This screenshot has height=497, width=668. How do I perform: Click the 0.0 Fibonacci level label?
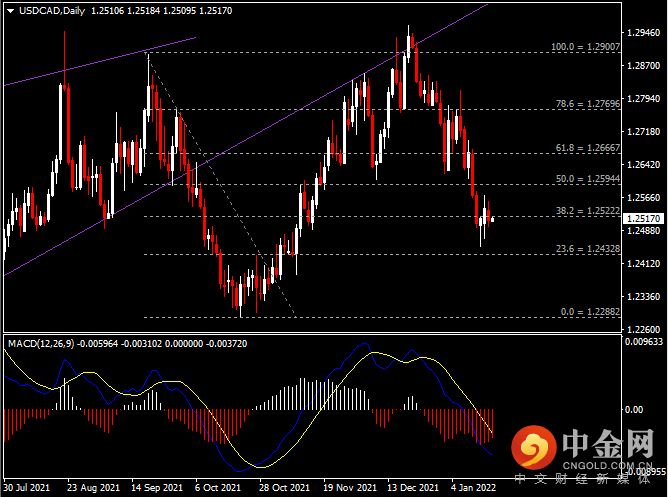[x=589, y=312]
